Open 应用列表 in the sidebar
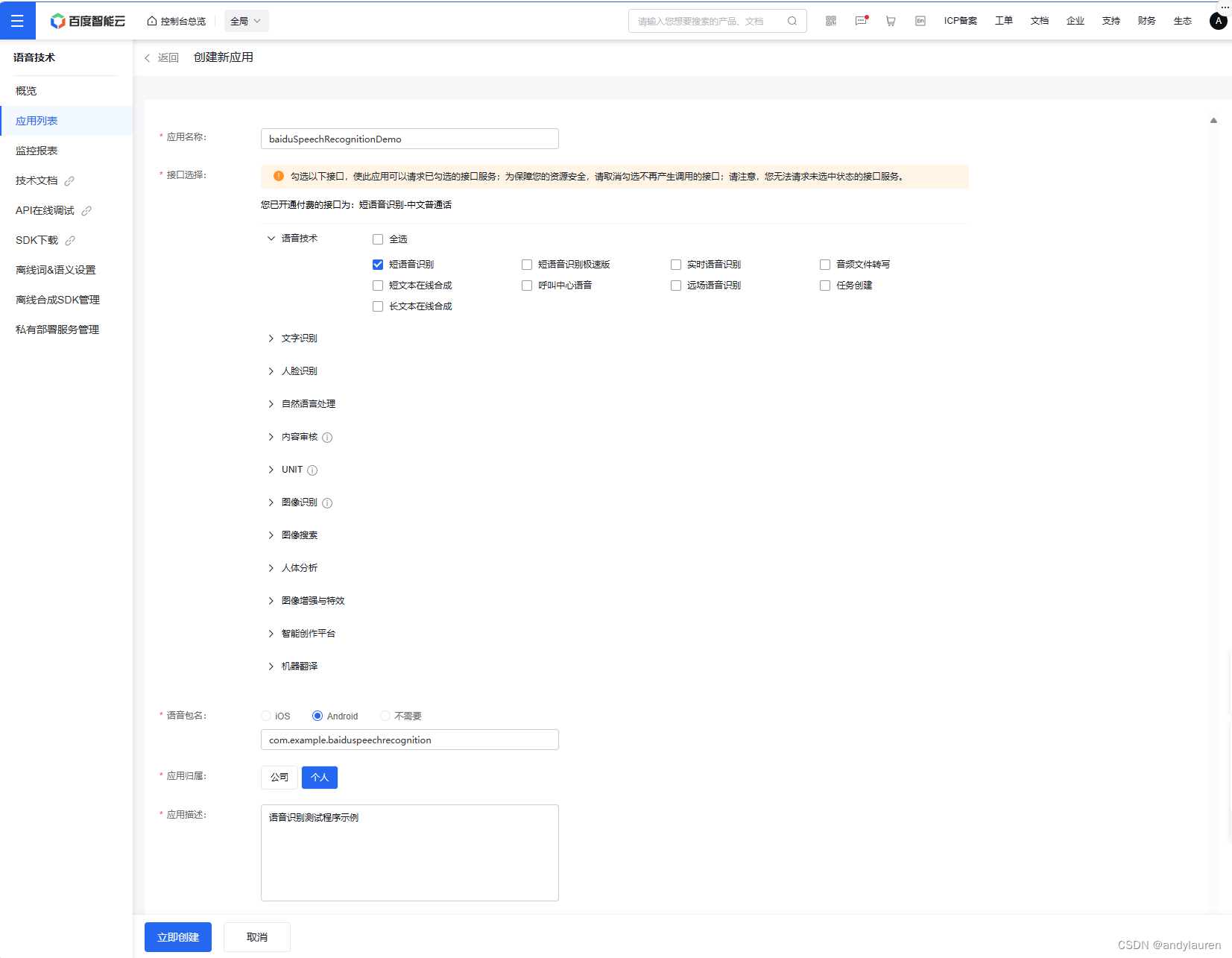The height and width of the screenshot is (958, 1232). [66, 121]
